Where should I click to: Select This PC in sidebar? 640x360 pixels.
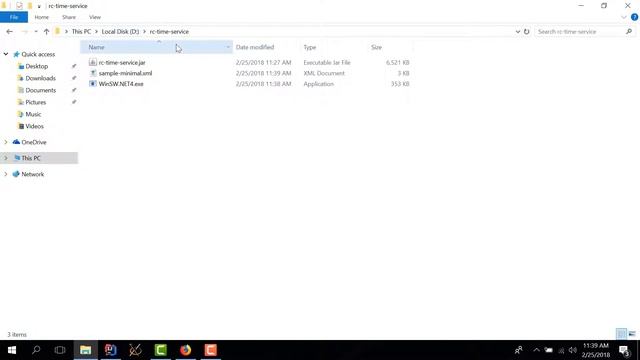pyautogui.click(x=31, y=158)
